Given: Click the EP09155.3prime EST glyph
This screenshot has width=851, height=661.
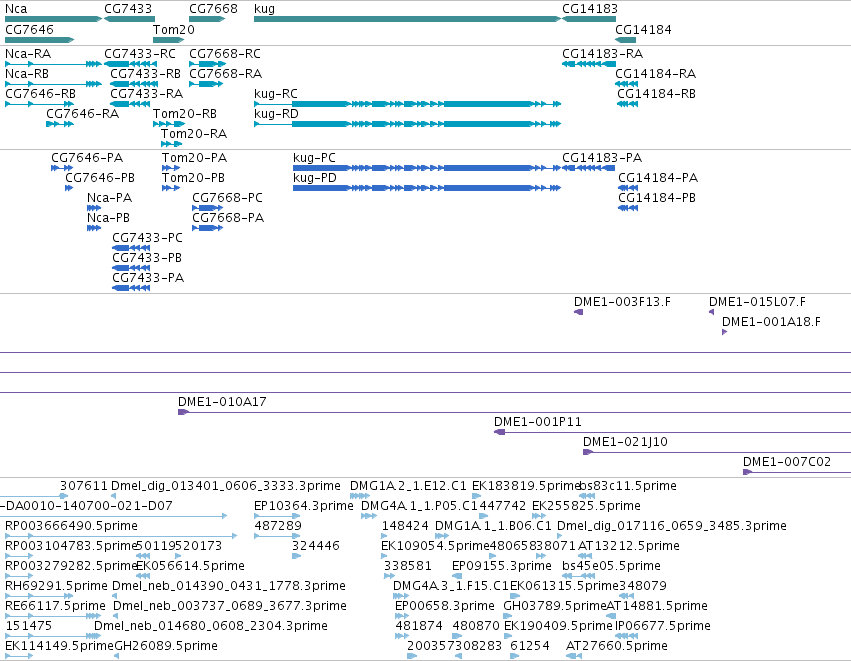Looking at the screenshot, I should click(457, 576).
